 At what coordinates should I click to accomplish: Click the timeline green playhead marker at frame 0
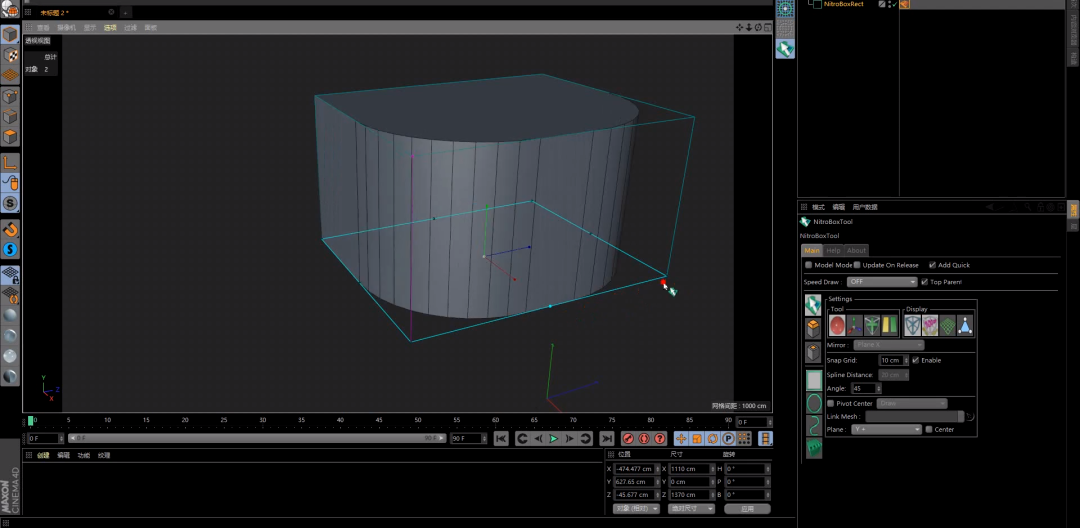pyautogui.click(x=31, y=421)
